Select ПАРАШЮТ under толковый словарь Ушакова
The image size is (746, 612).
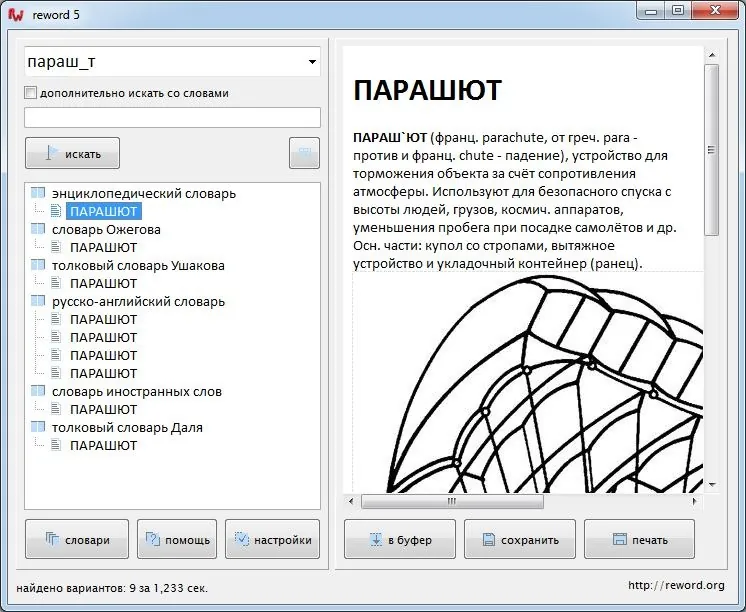[103, 283]
